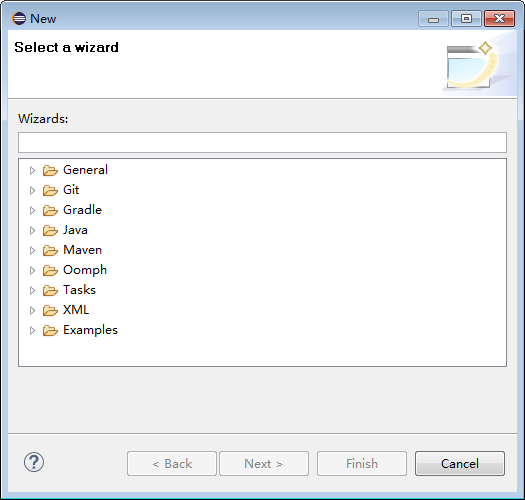The width and height of the screenshot is (525, 500).
Task: Click the Java folder icon
Action: coord(50,230)
